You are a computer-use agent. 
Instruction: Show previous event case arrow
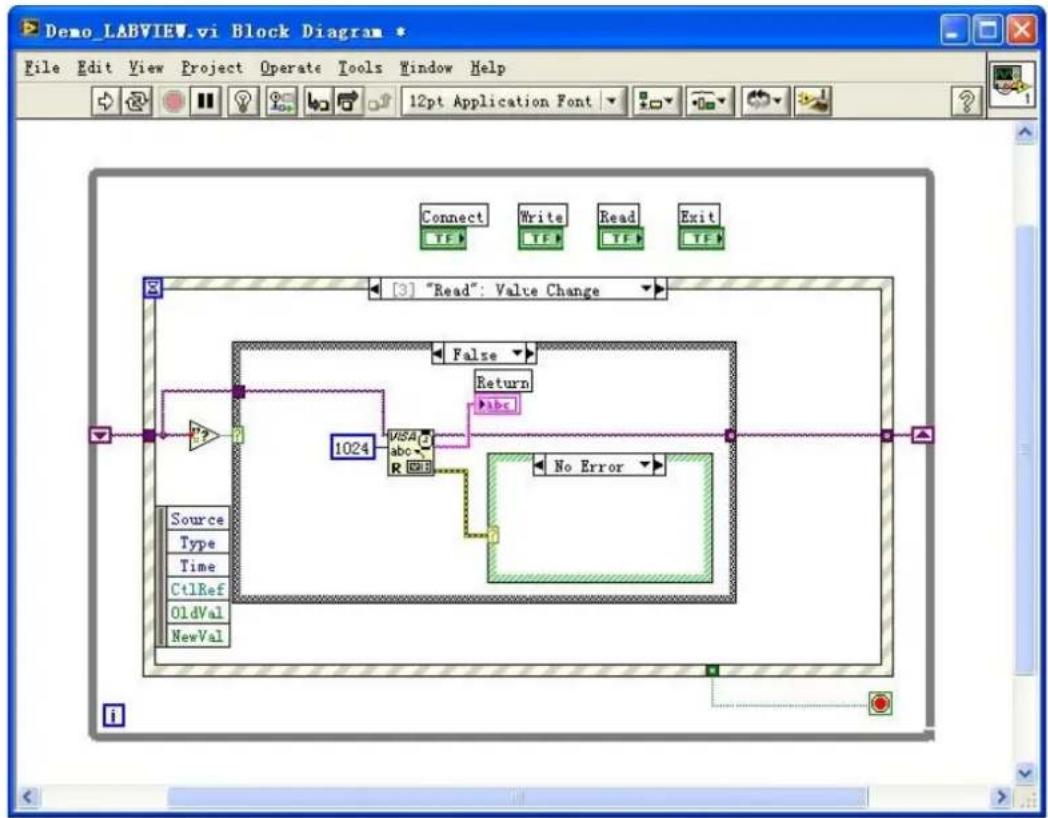(374, 289)
